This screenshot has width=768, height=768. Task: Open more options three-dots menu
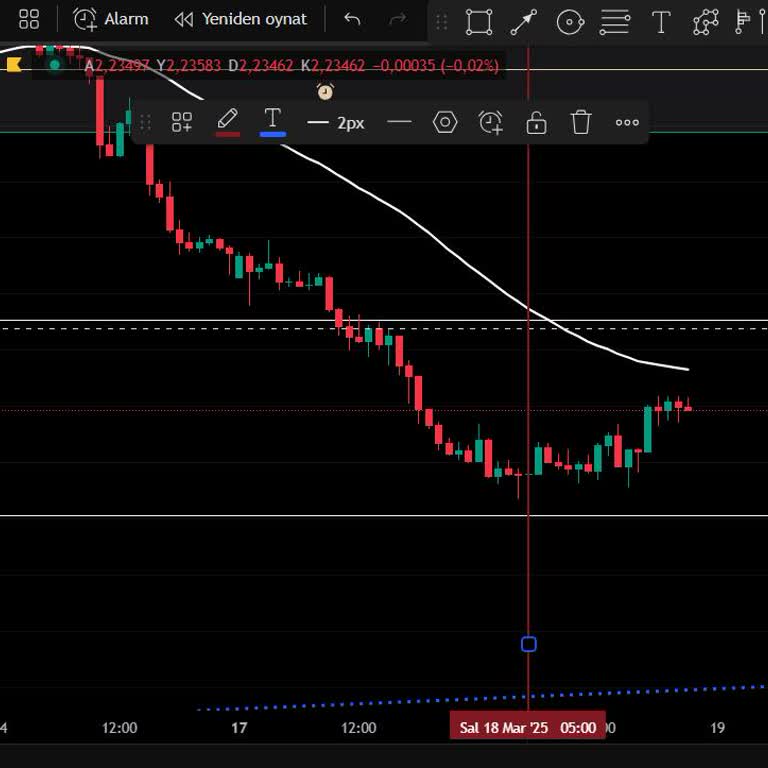coord(627,122)
